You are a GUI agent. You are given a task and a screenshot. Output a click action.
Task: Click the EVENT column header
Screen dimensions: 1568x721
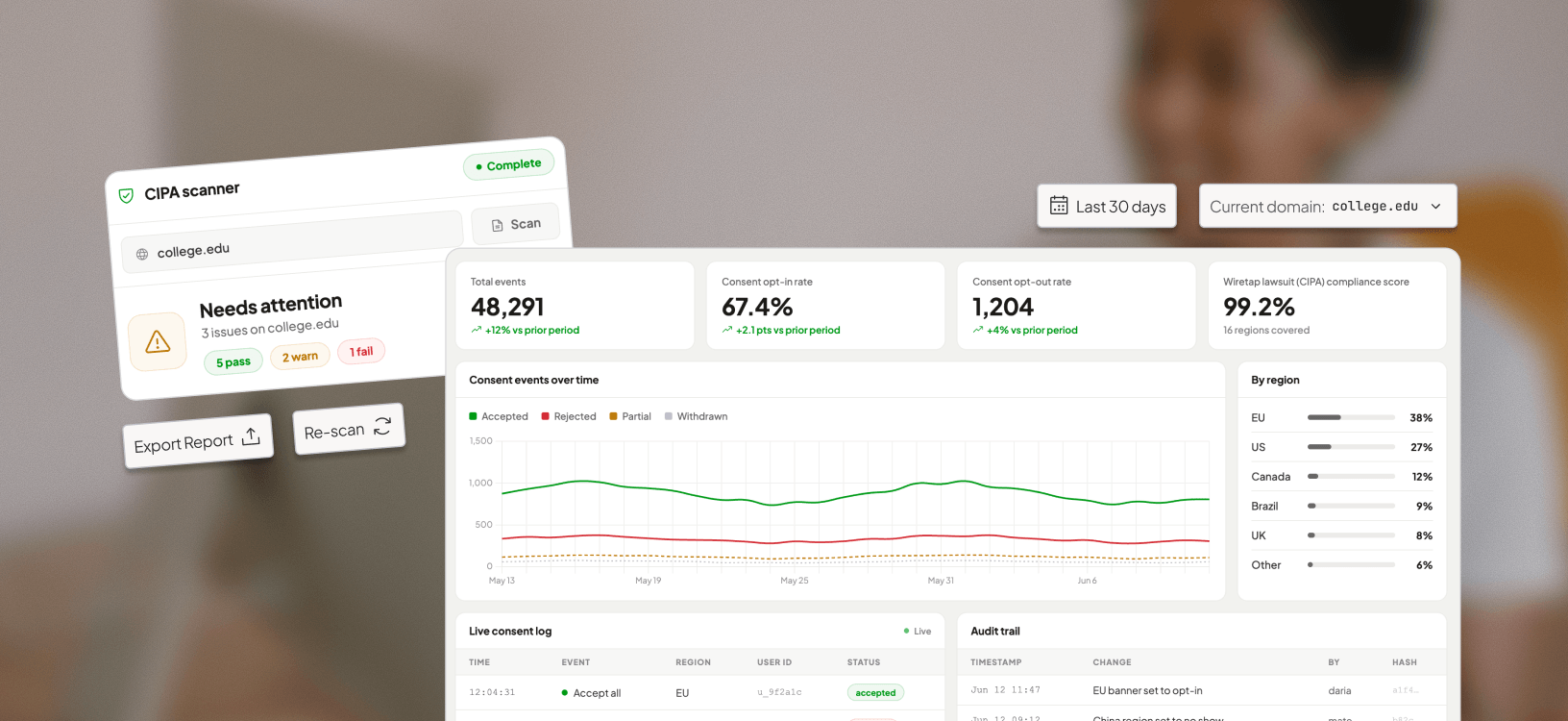(576, 662)
